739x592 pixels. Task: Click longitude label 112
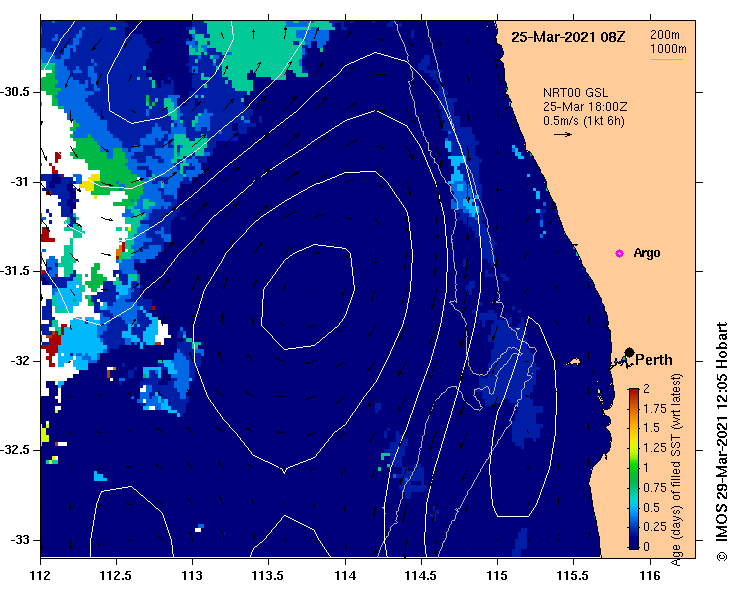point(41,576)
